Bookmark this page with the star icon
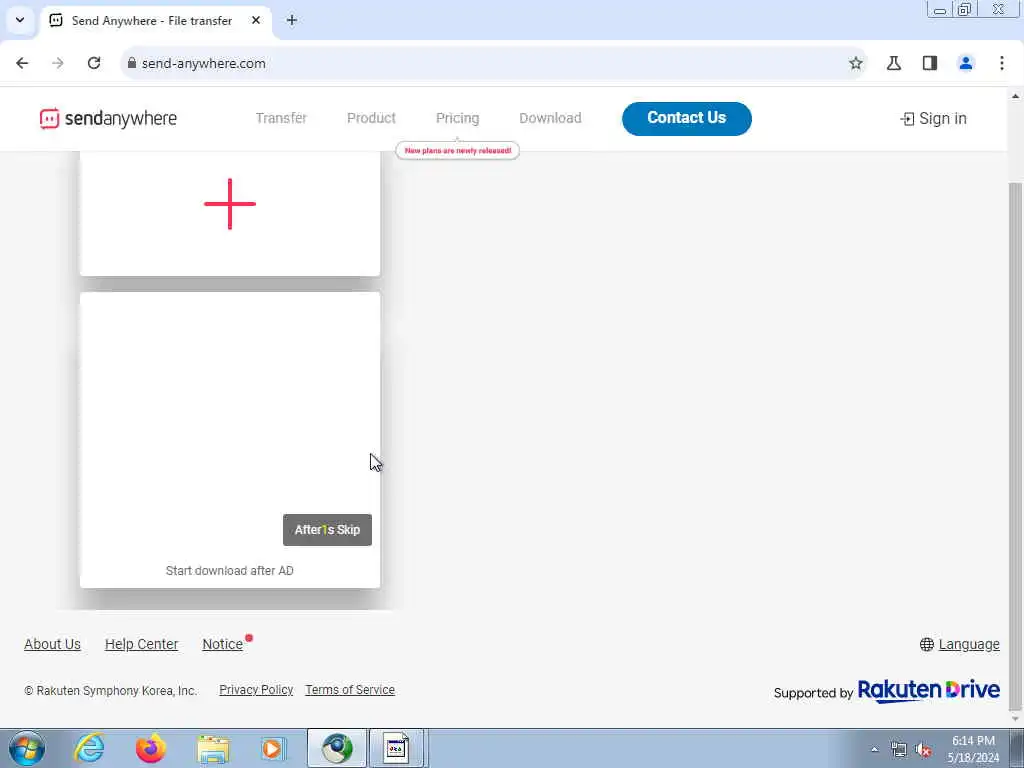The image size is (1024, 768). click(x=856, y=63)
